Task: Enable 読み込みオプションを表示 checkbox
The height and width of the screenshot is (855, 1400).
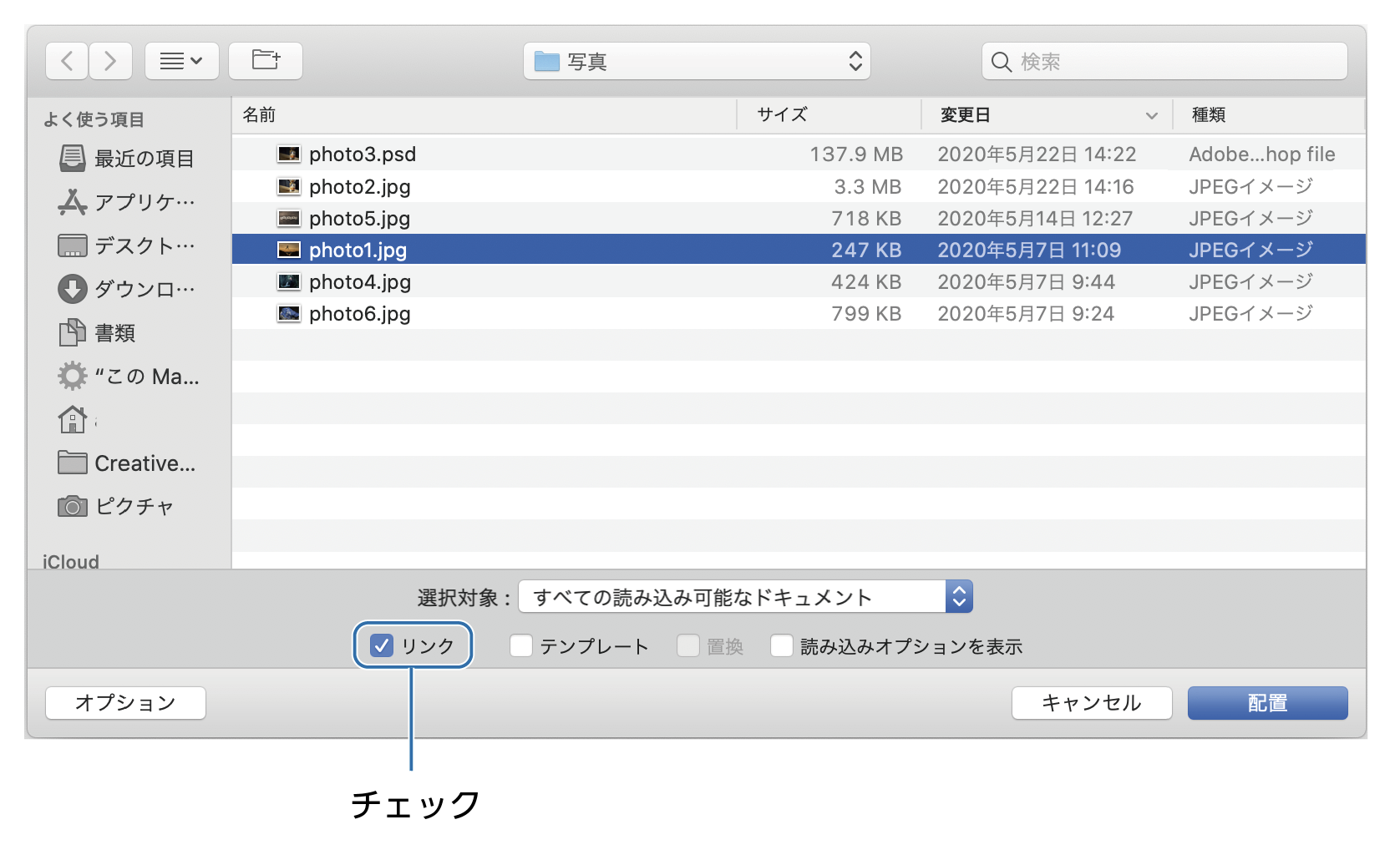Action: tap(782, 645)
